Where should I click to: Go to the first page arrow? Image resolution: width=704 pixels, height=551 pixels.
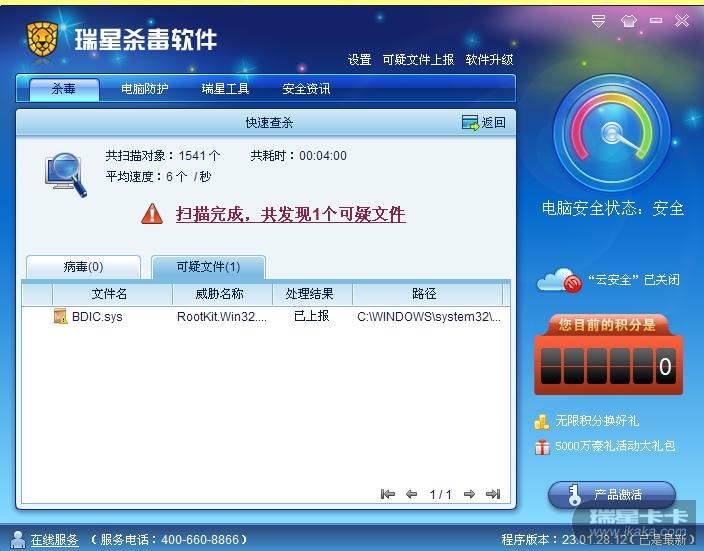click(387, 494)
